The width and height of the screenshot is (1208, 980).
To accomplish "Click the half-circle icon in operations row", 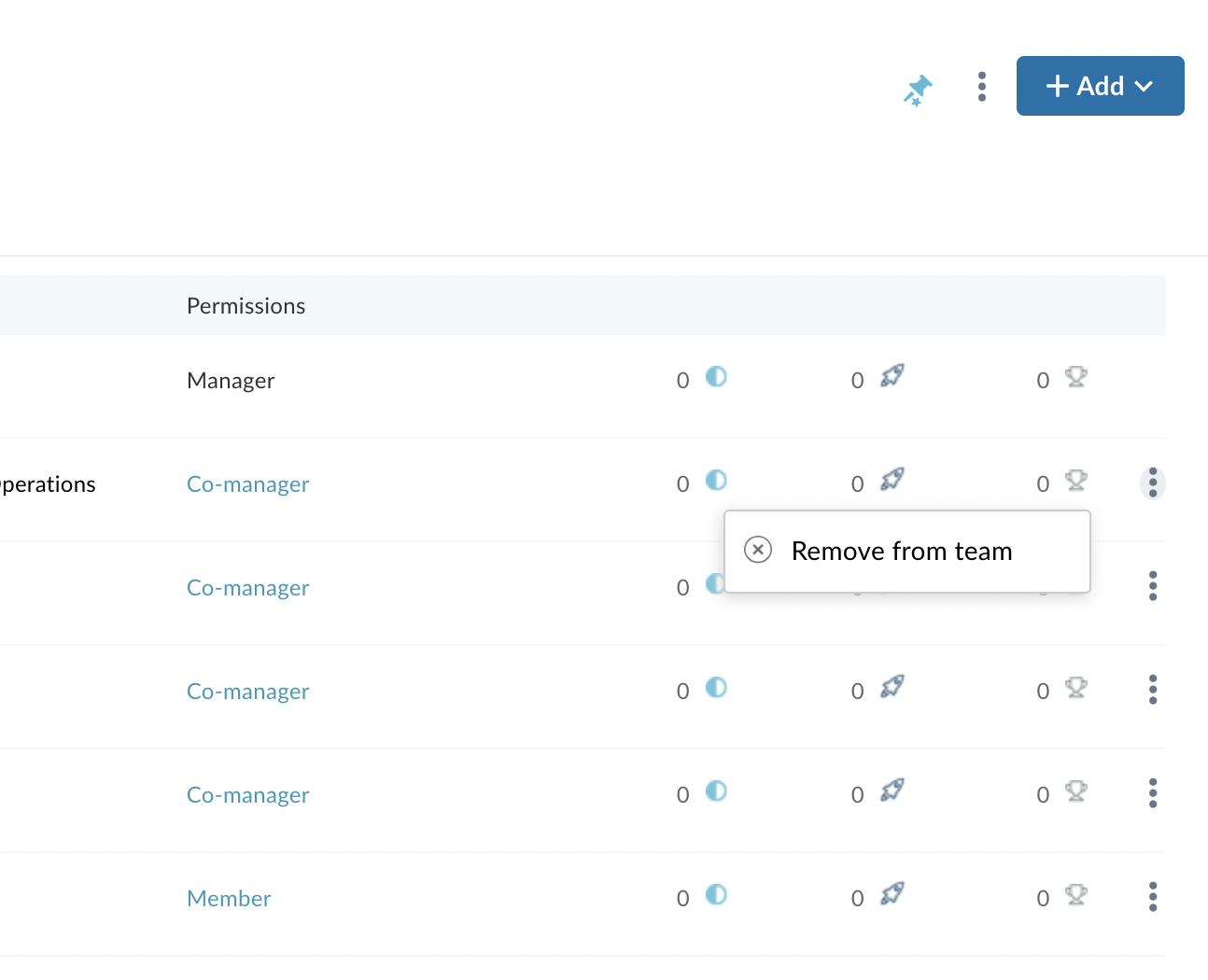I will pyautogui.click(x=716, y=481).
